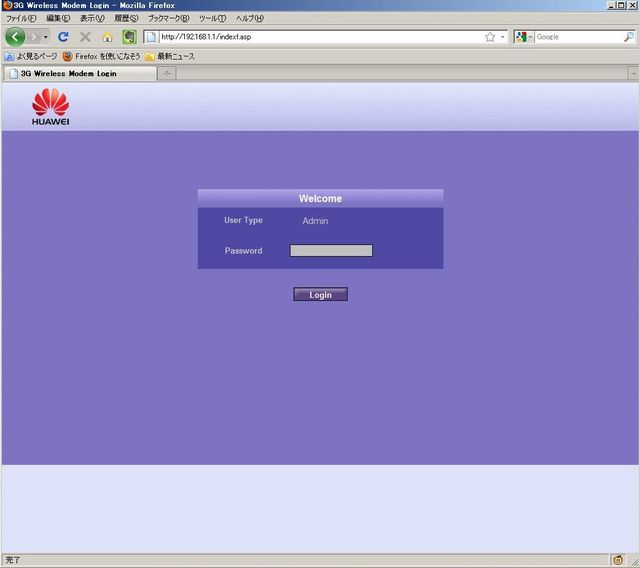Click the Reload page icon
Screen dimensions: 640x568
(x=63, y=37)
